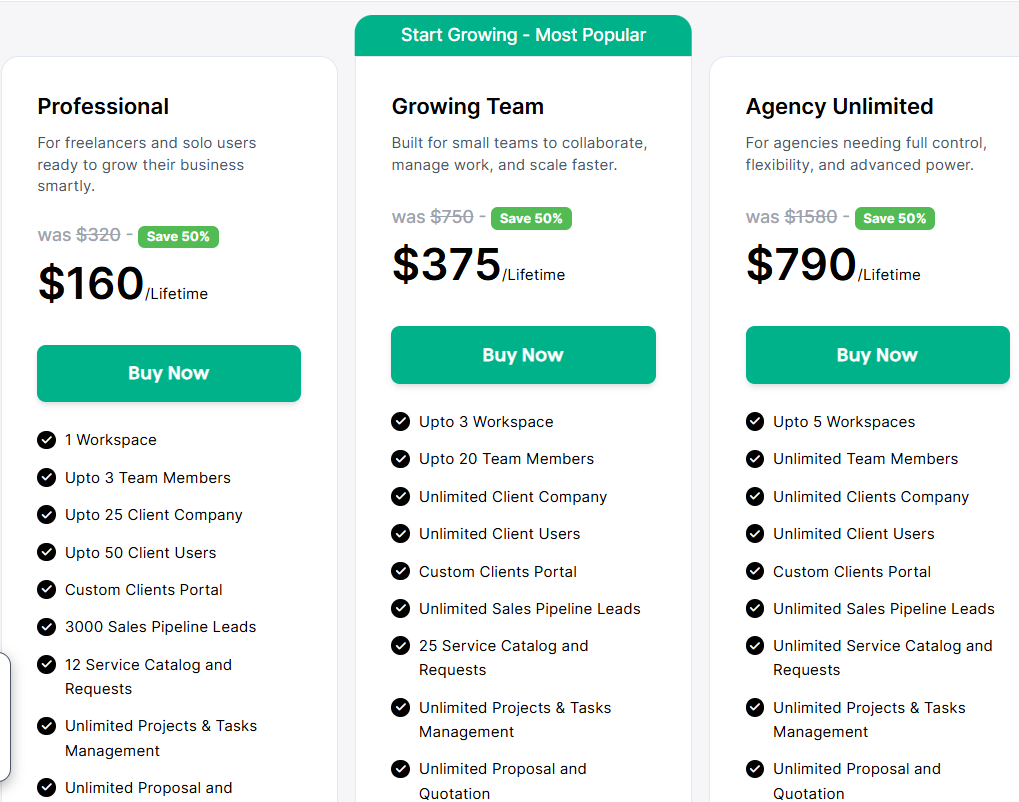Click the Professional plan heading
The width and height of the screenshot is (1019, 802).
pos(103,106)
